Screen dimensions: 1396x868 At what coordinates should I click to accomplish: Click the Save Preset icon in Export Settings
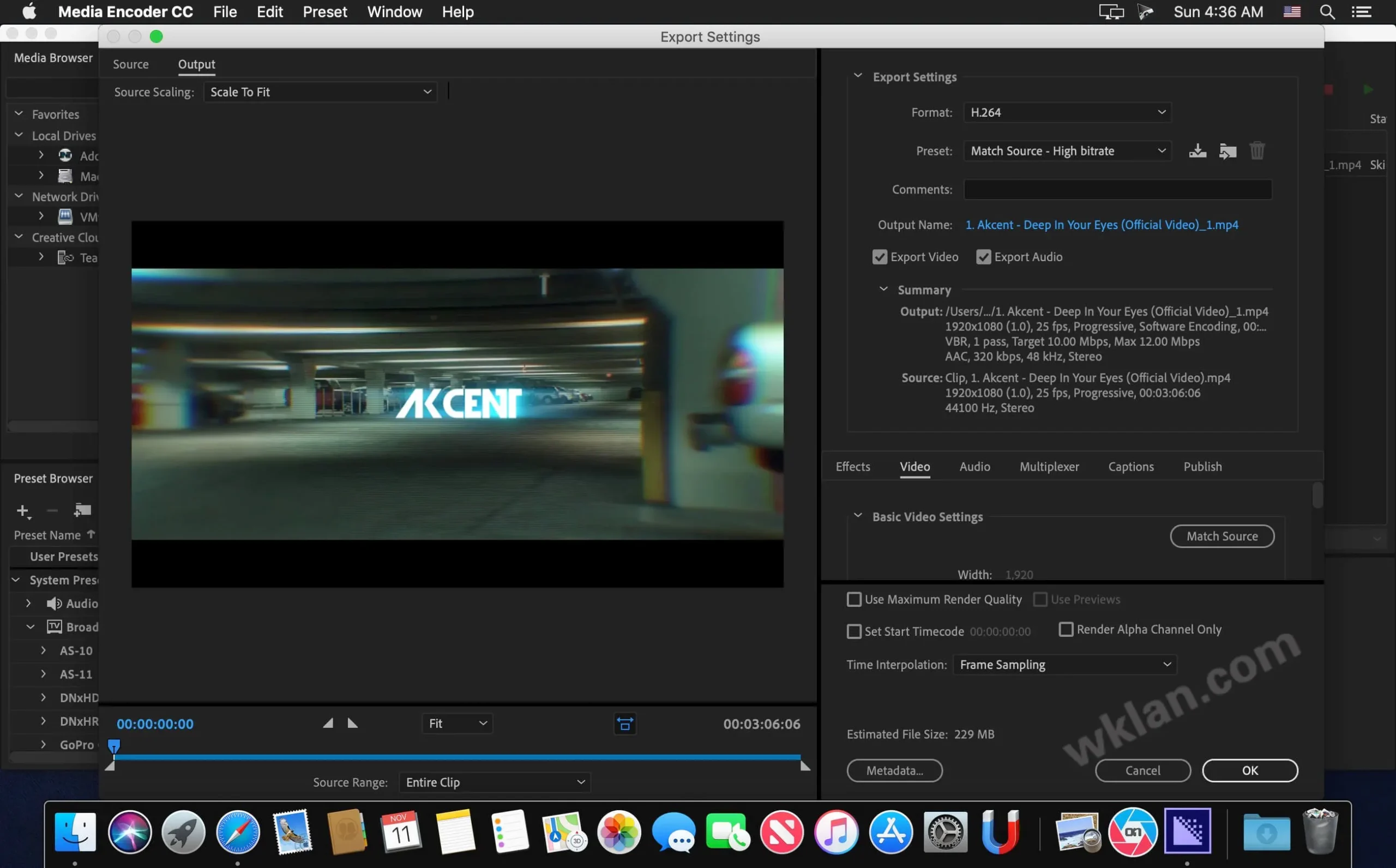tap(1197, 151)
